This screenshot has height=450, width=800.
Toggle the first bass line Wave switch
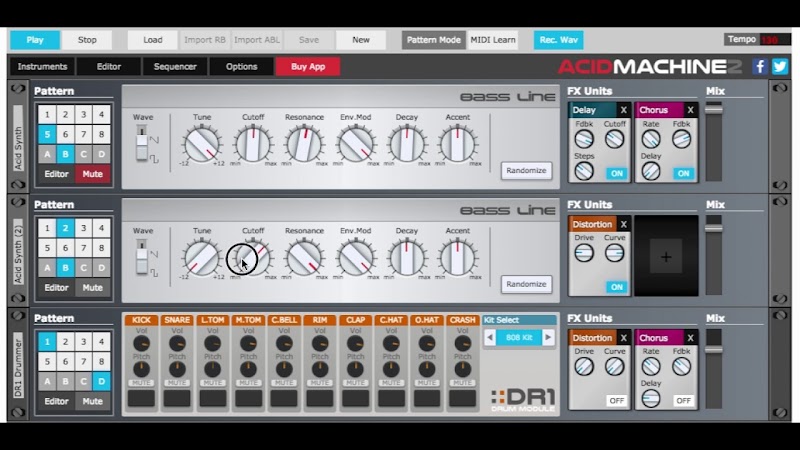pos(142,143)
